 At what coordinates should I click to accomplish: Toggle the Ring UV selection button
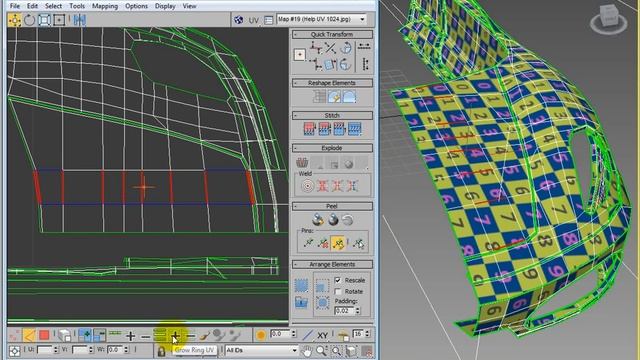click(x=160, y=336)
